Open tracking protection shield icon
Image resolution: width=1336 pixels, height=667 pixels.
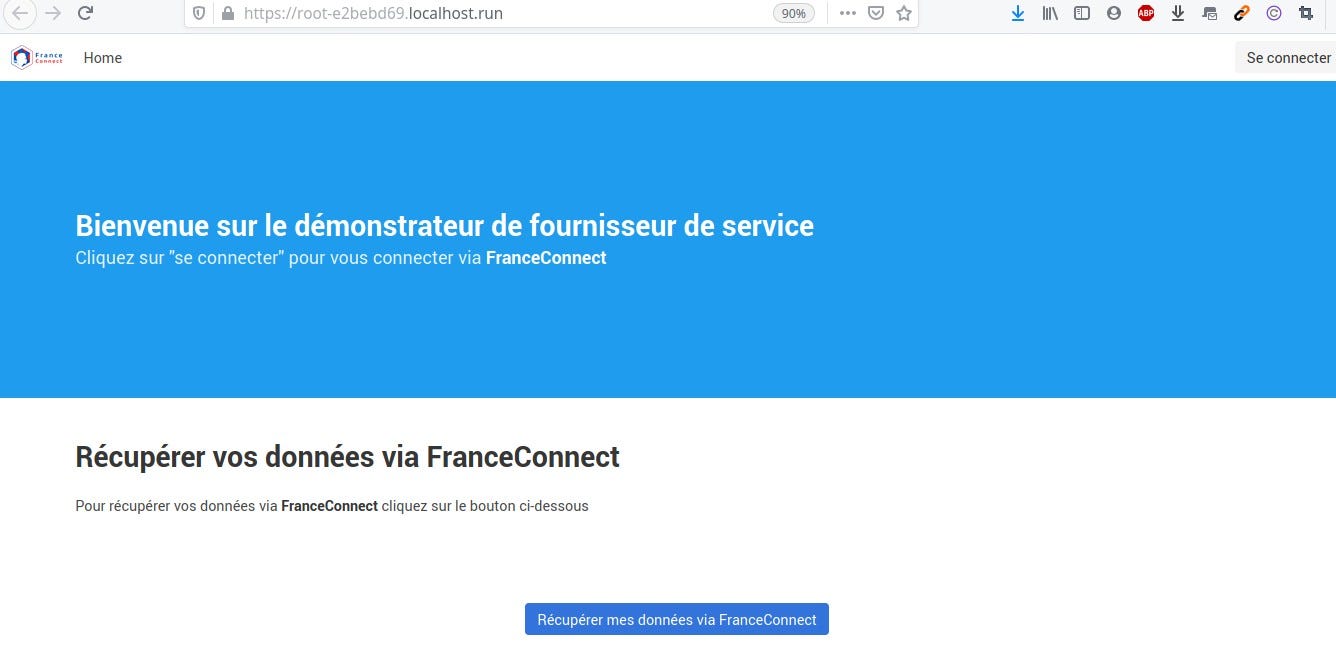coord(199,13)
